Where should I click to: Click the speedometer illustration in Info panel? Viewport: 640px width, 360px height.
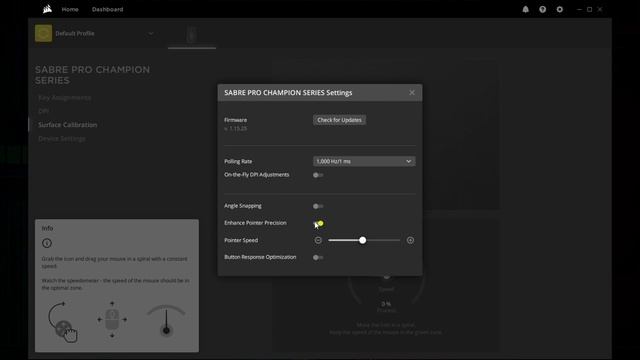pyautogui.click(x=166, y=320)
